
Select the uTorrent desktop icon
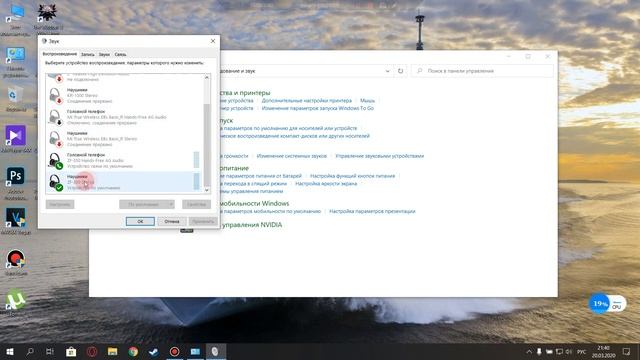pyautogui.click(x=16, y=300)
